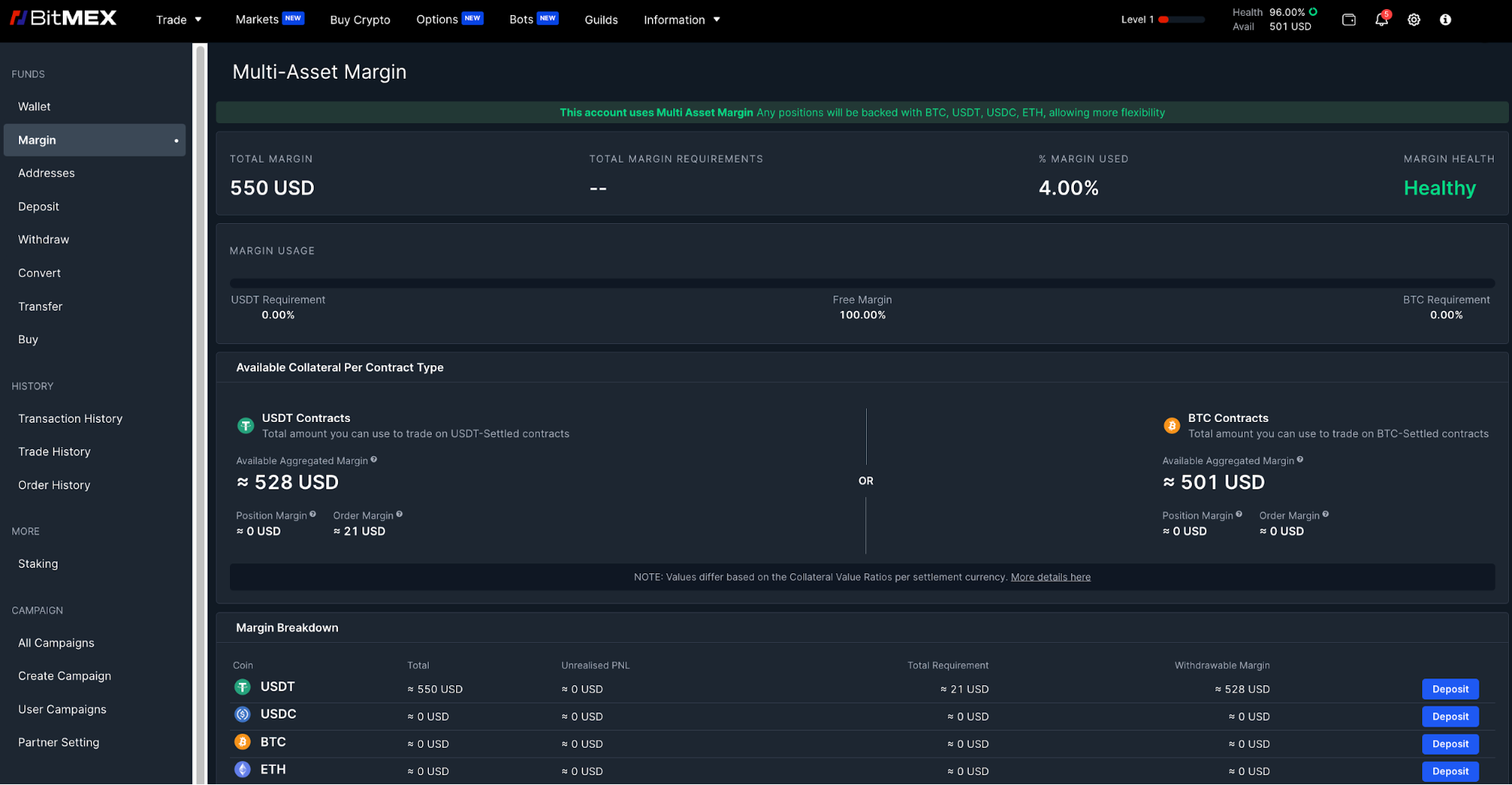Expand the Trade dropdown menu
Viewport: 1512px width, 785px height.
179,20
